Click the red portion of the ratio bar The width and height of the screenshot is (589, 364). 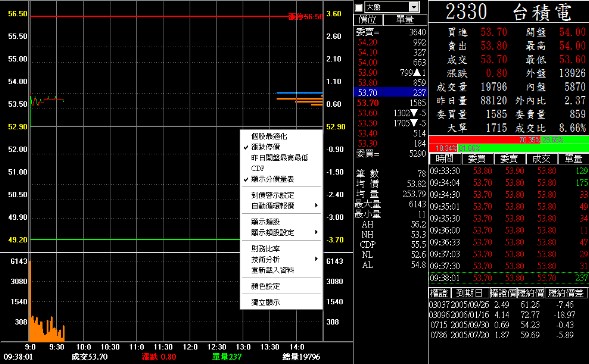click(x=485, y=140)
